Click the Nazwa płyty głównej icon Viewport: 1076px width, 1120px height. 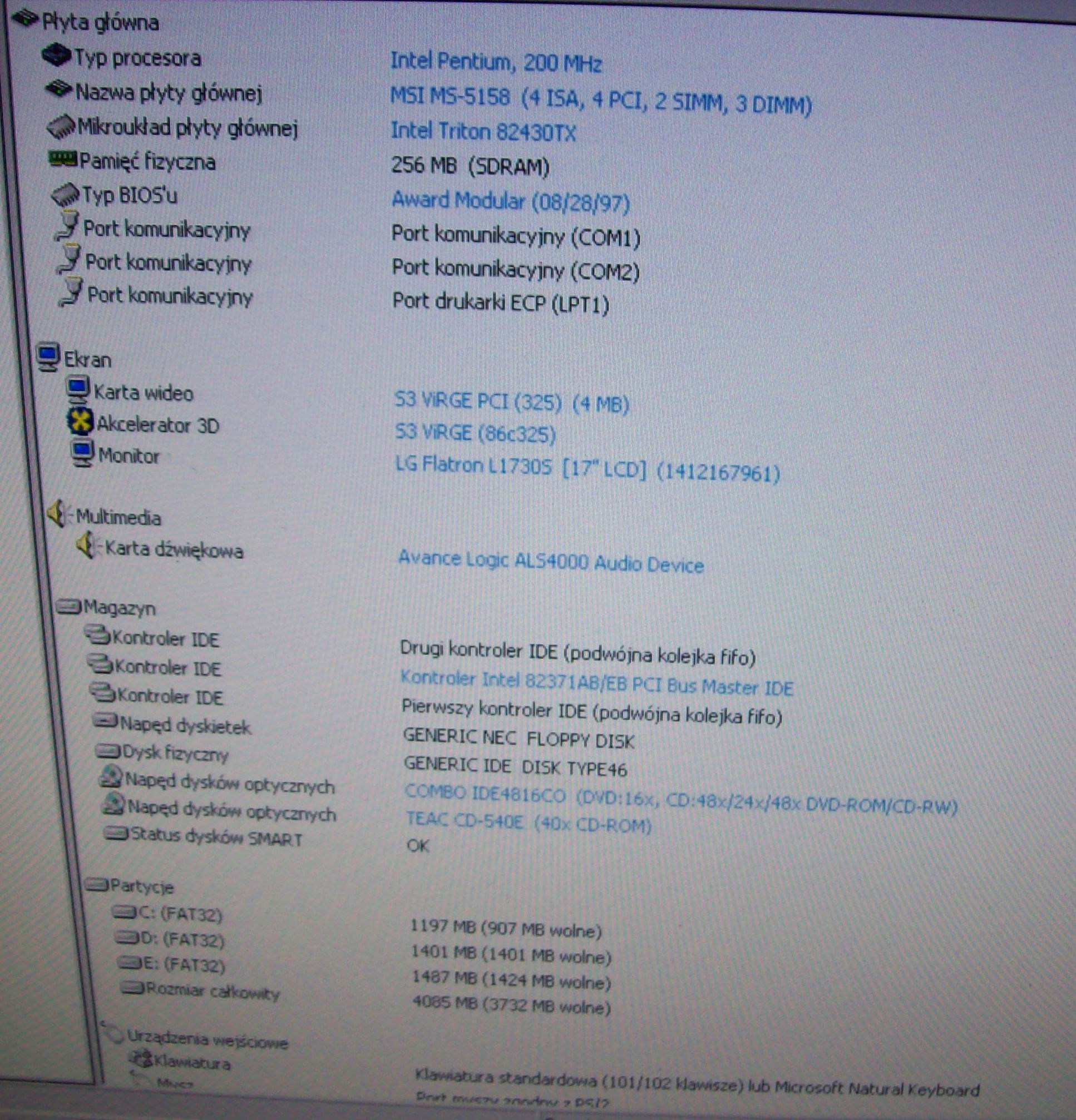click(60, 89)
